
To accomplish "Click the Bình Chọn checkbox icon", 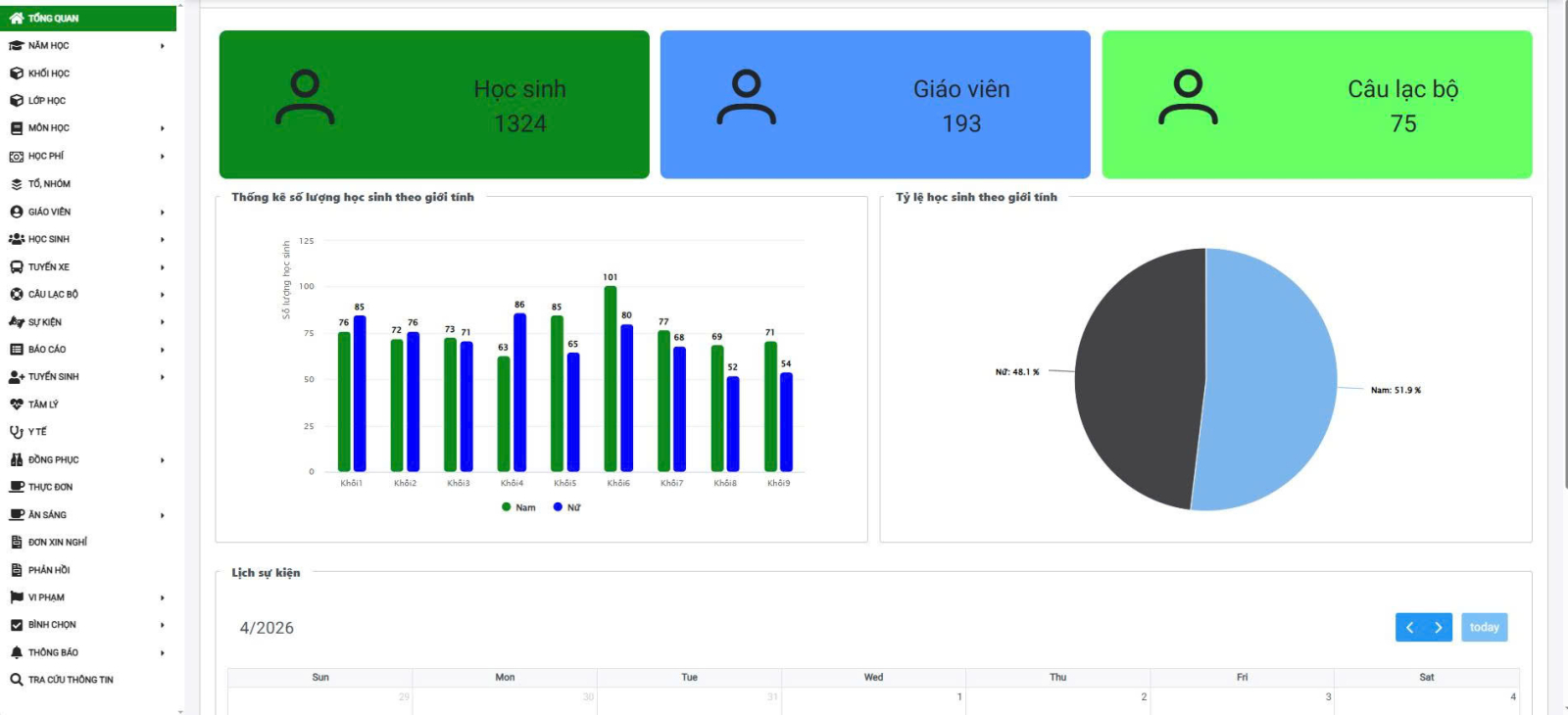I will point(16,625).
